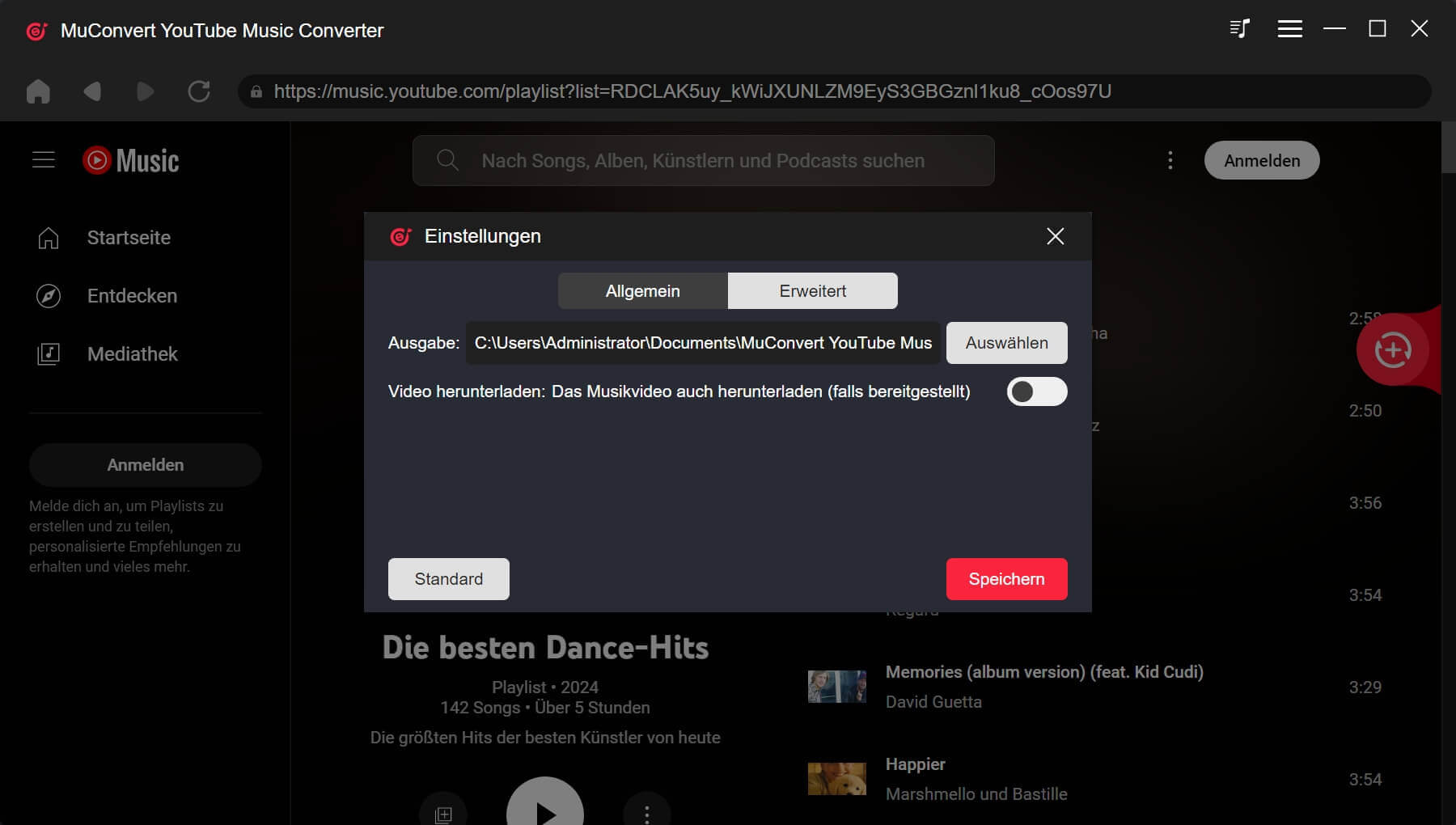Image resolution: width=1456 pixels, height=825 pixels.
Task: Click the Standard reset button
Action: (x=449, y=579)
